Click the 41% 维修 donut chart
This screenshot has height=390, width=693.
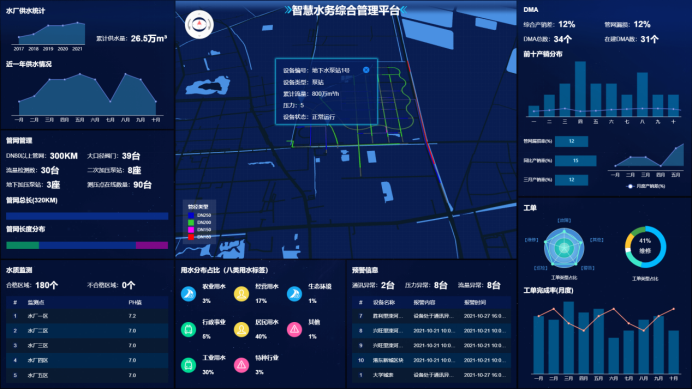point(645,247)
